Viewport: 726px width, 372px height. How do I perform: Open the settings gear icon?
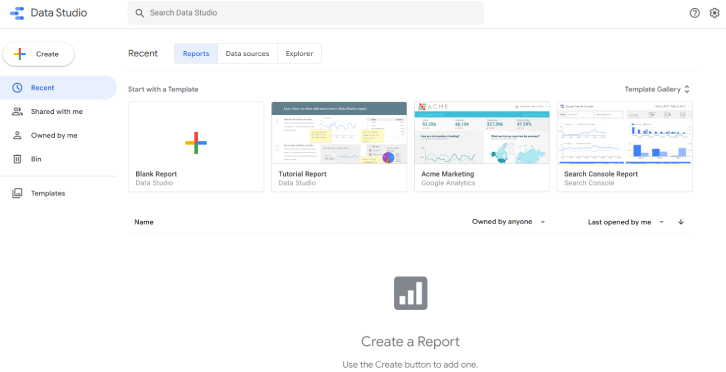(x=714, y=13)
